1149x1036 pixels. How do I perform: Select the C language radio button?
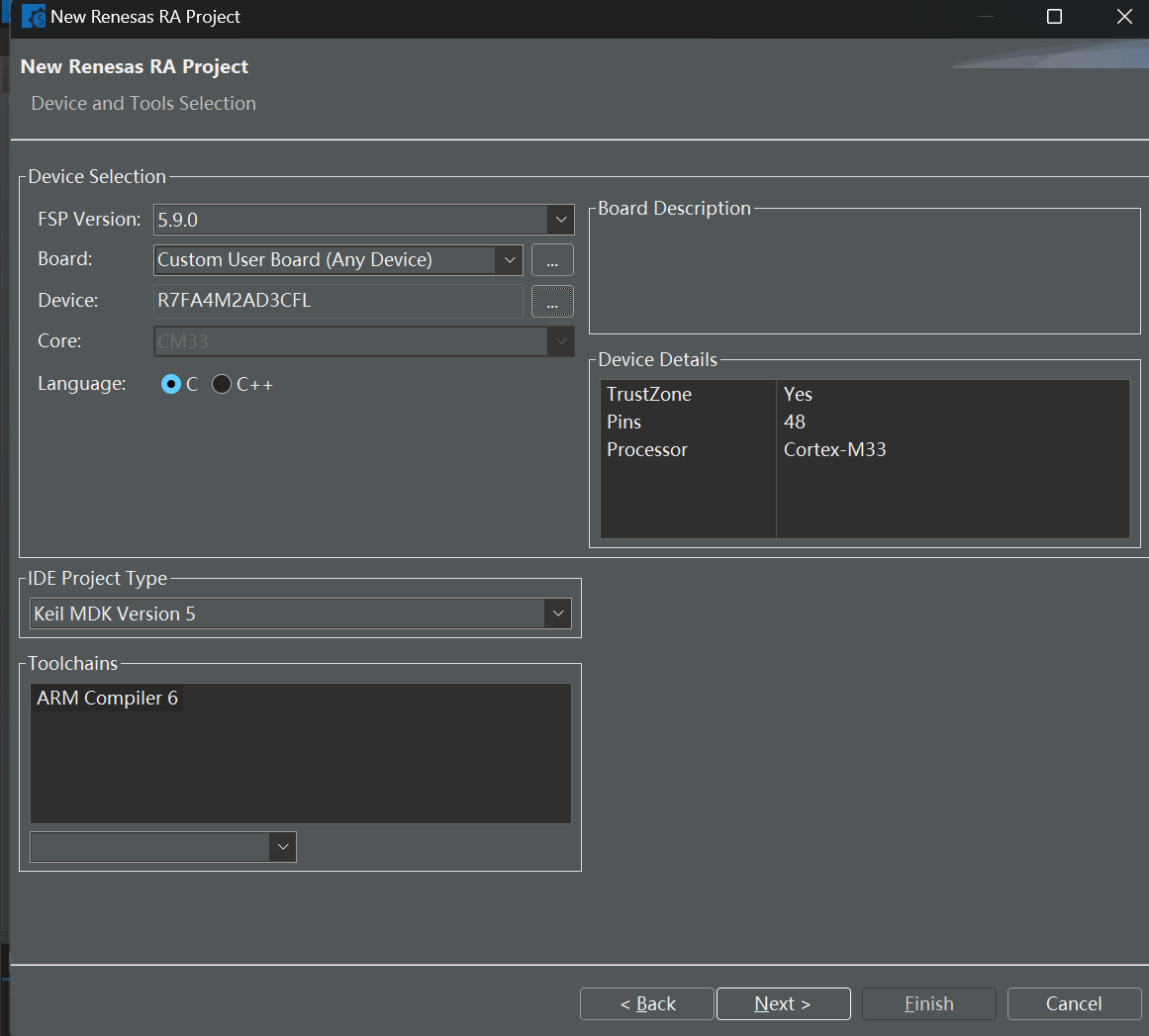click(x=171, y=384)
